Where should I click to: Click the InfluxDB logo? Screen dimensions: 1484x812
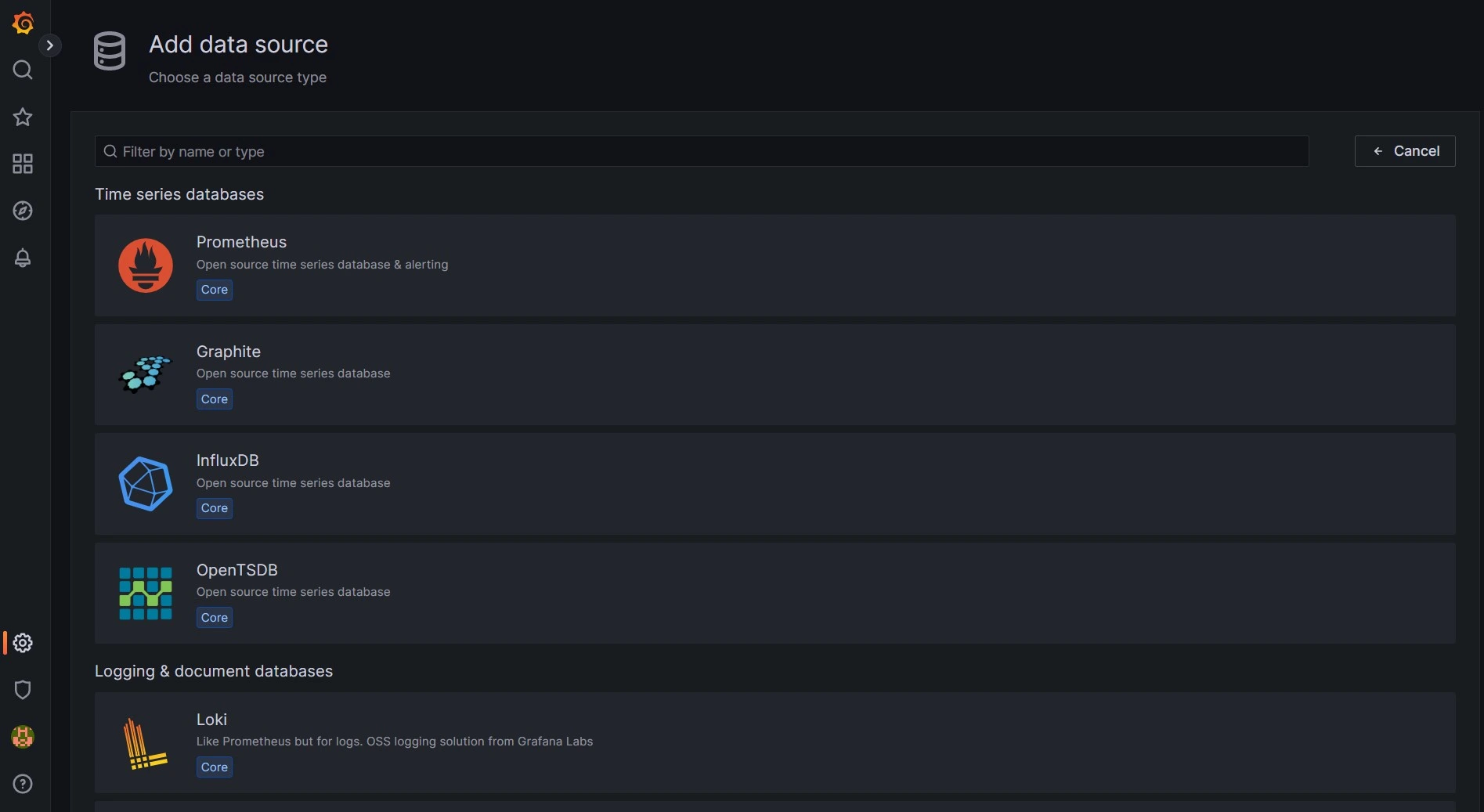click(146, 483)
